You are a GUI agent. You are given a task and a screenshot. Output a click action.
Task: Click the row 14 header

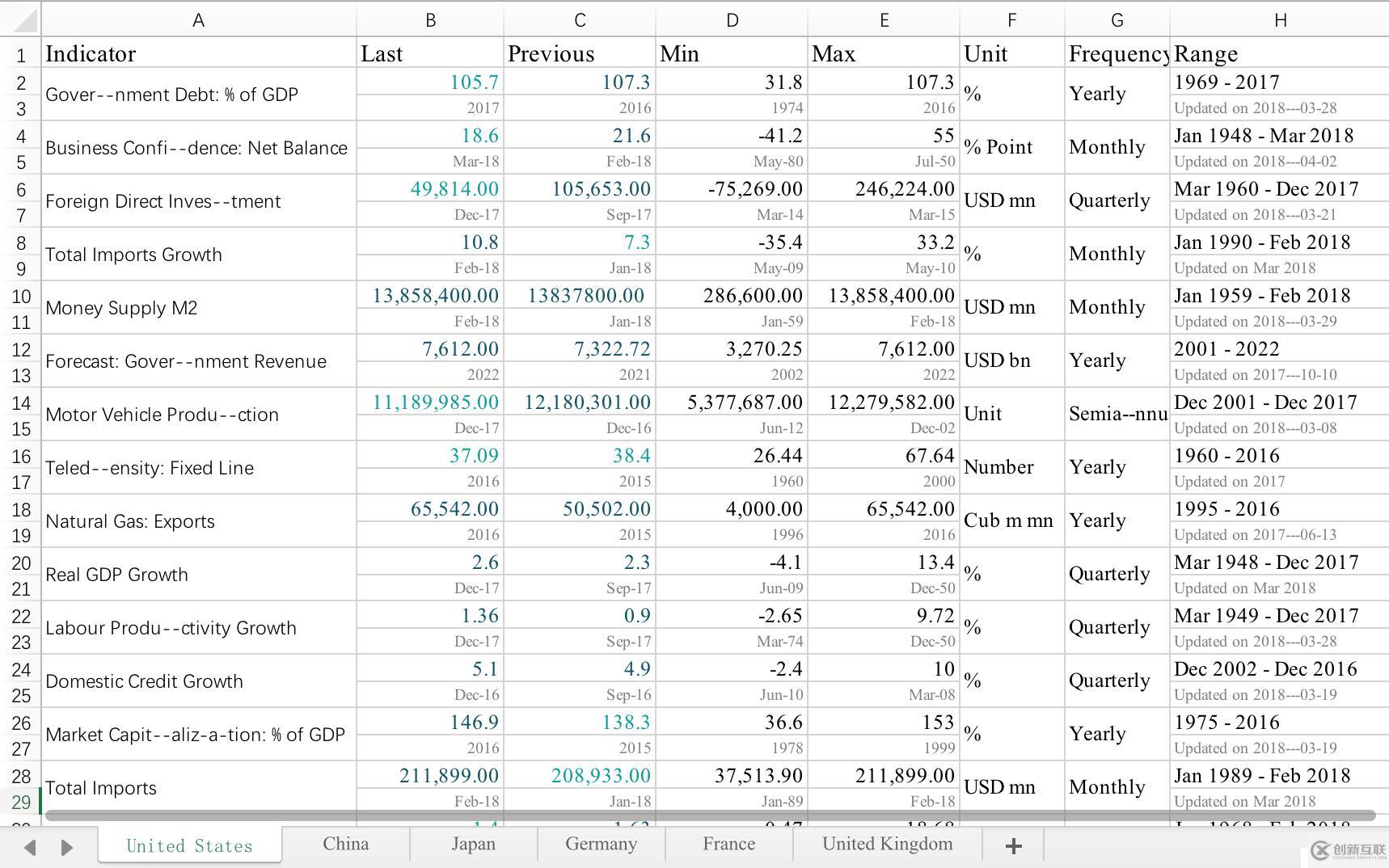21,402
